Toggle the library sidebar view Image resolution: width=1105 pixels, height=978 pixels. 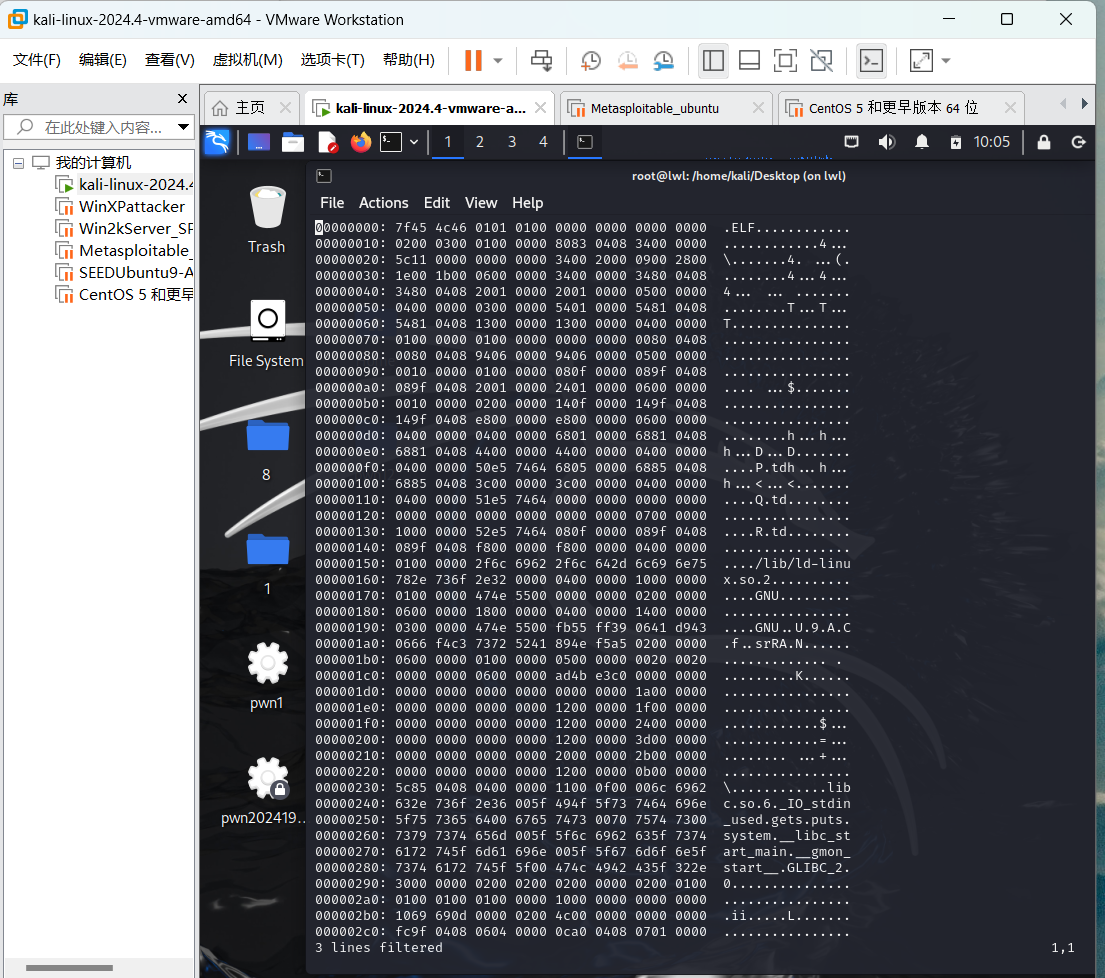[x=713, y=61]
